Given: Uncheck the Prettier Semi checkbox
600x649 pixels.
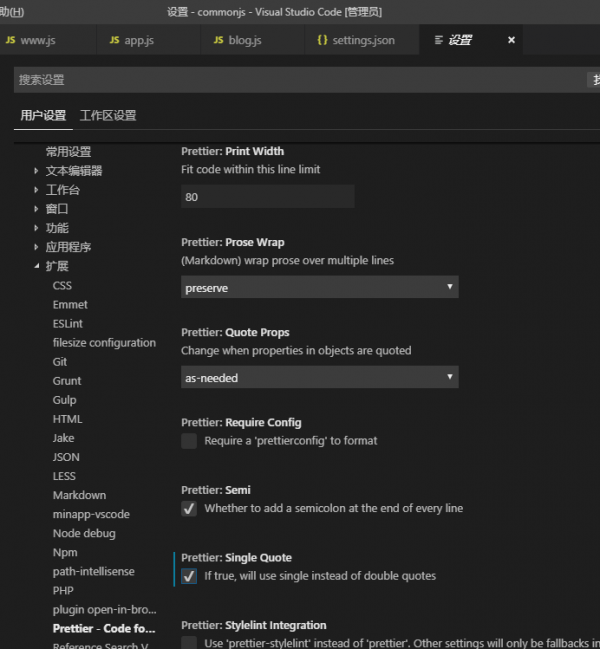Looking at the screenshot, I should tap(189, 508).
